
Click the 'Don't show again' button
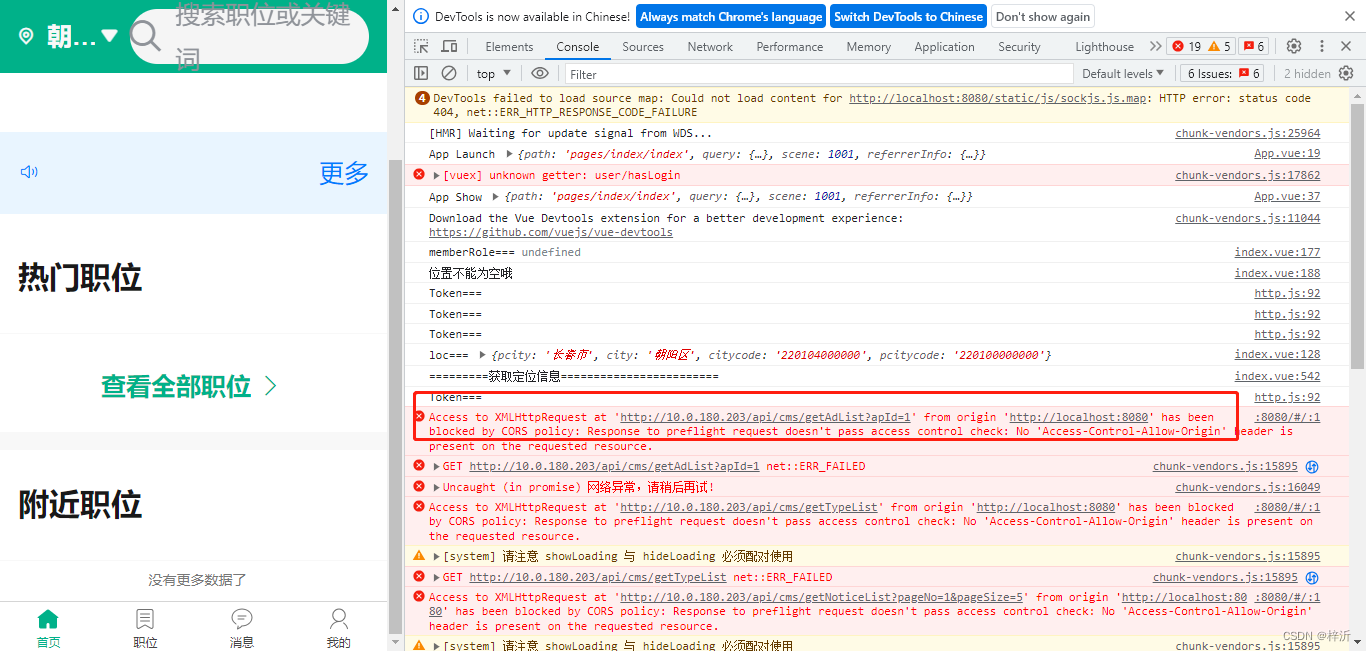coord(1042,16)
